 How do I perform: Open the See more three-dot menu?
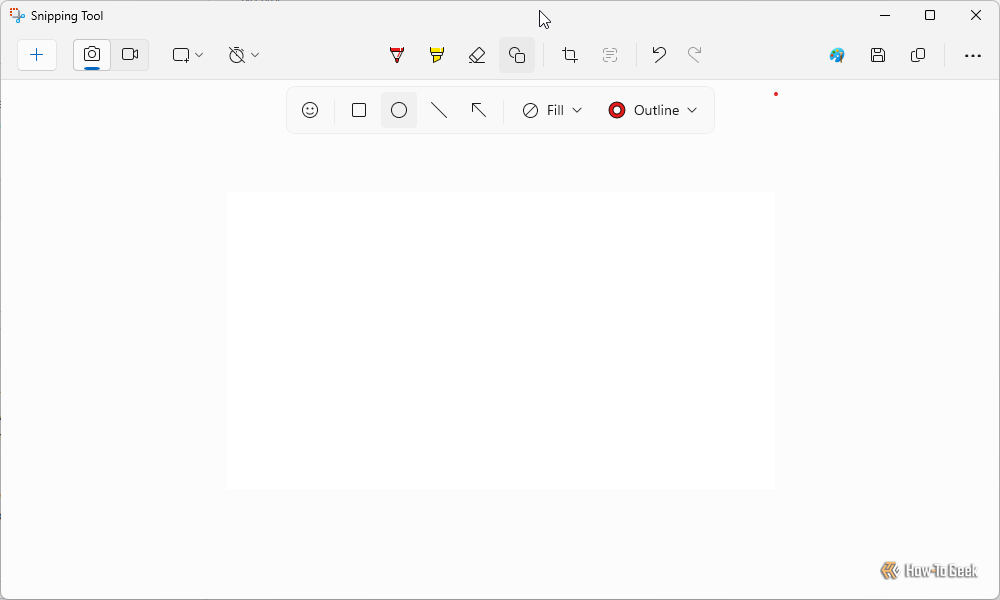coord(973,55)
